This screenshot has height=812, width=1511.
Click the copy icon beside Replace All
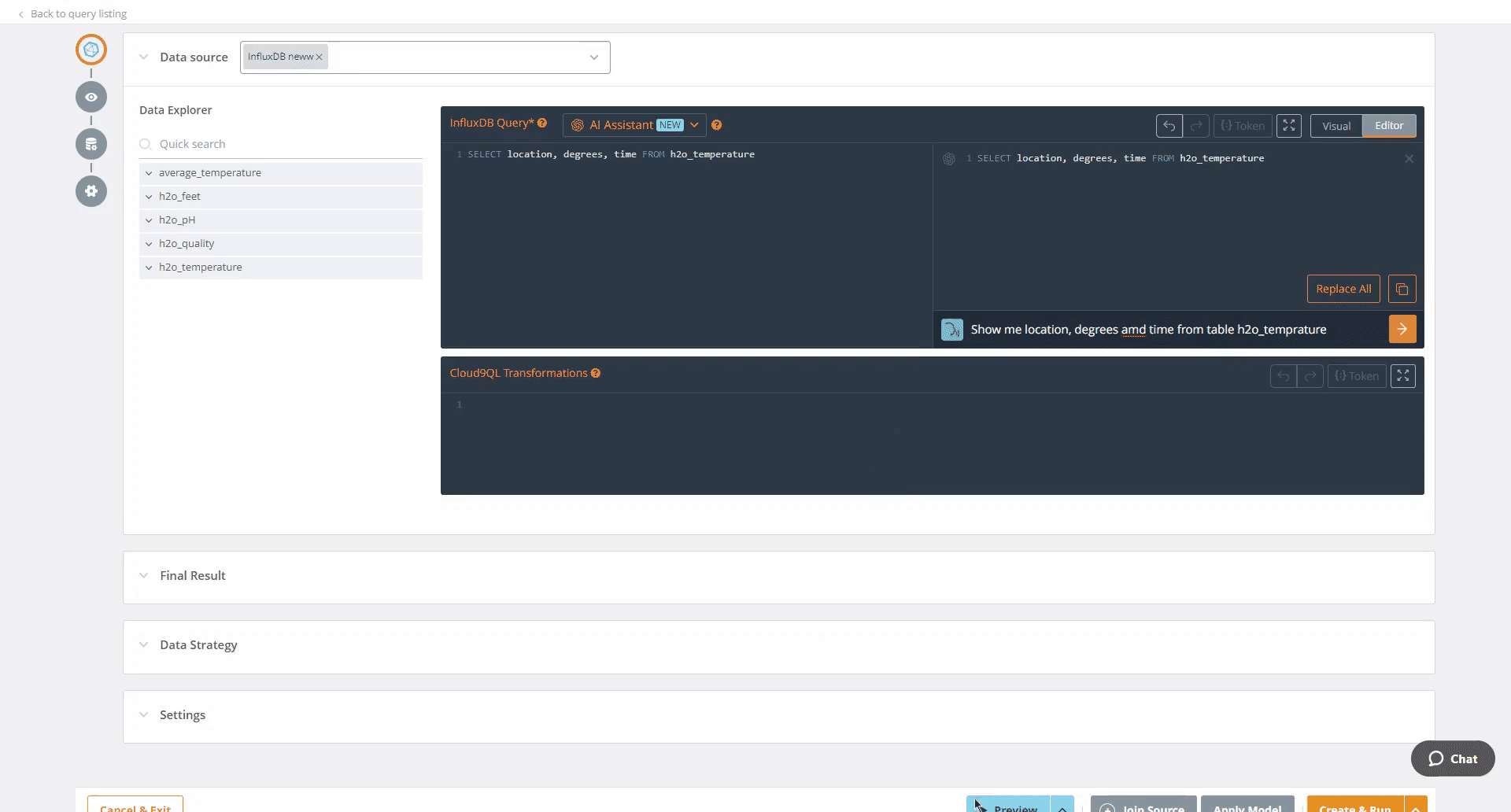click(1402, 289)
